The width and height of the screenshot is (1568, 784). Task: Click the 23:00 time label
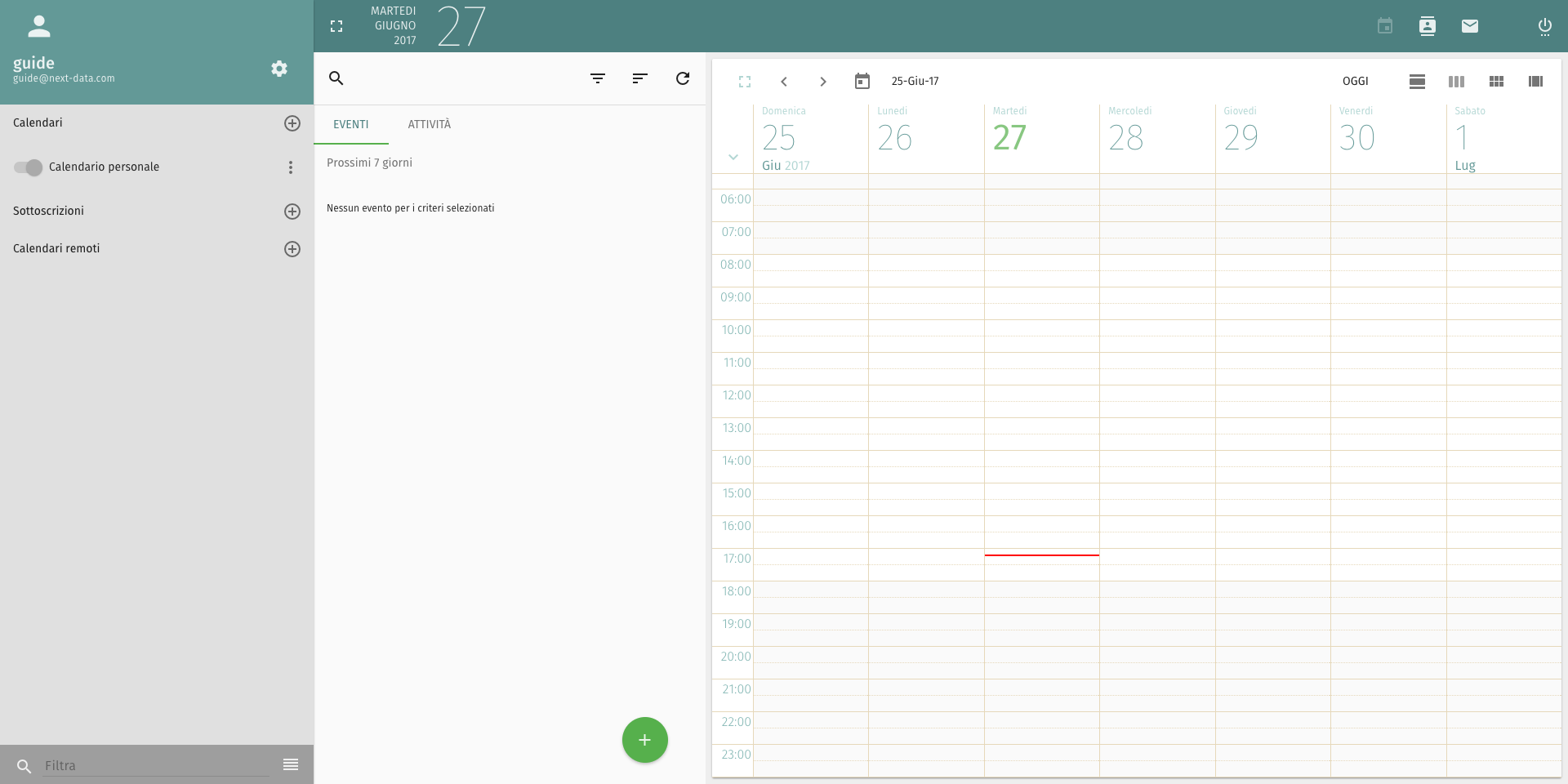[736, 755]
